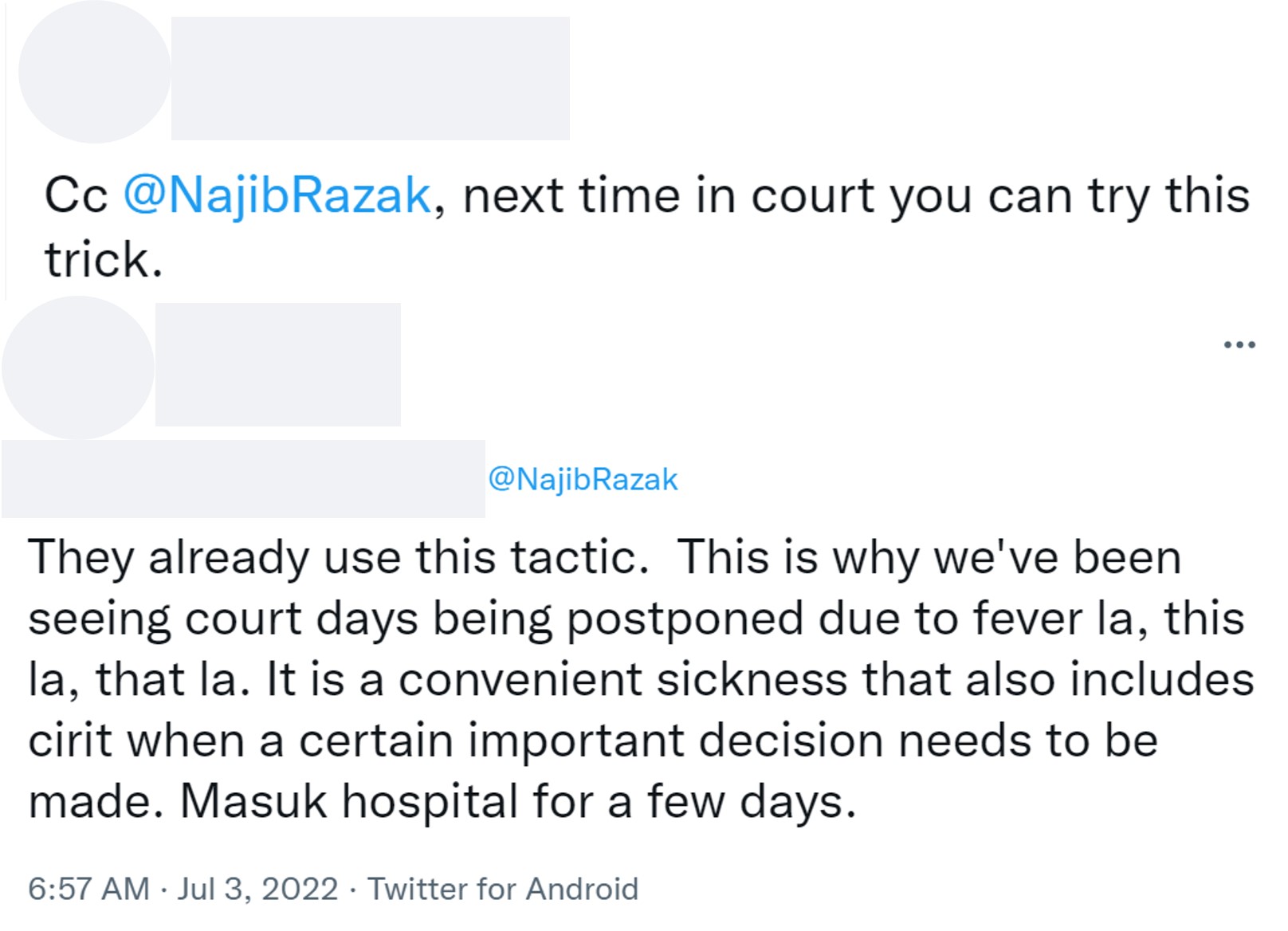Click the redacted replying-to block
Image resolution: width=1288 pixels, height=931 pixels.
[x=243, y=479]
